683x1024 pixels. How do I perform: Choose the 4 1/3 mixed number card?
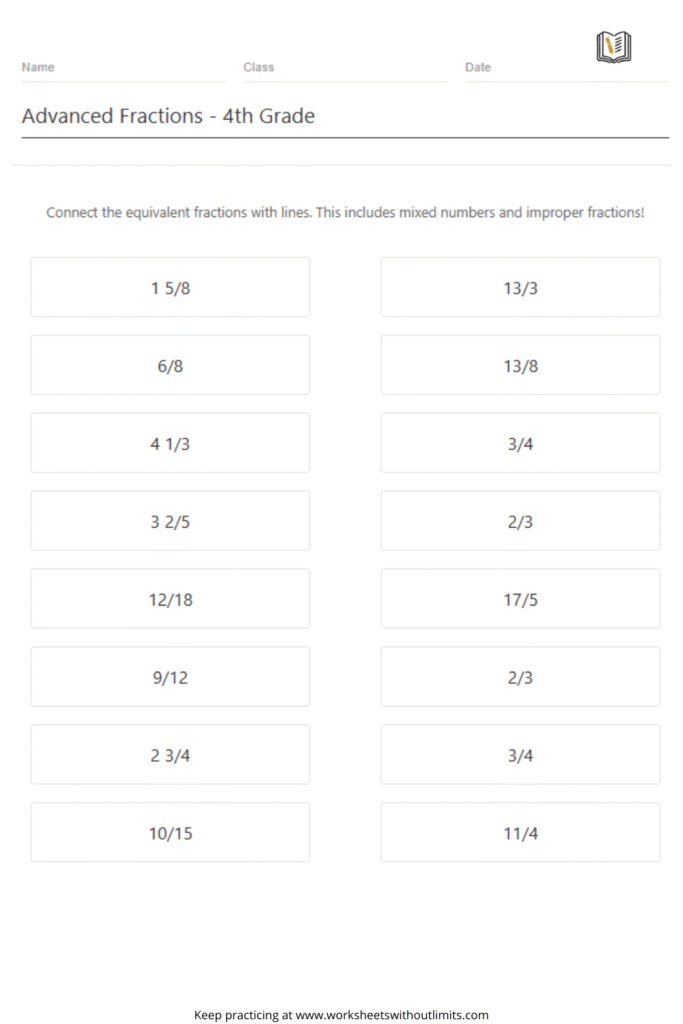(170, 443)
